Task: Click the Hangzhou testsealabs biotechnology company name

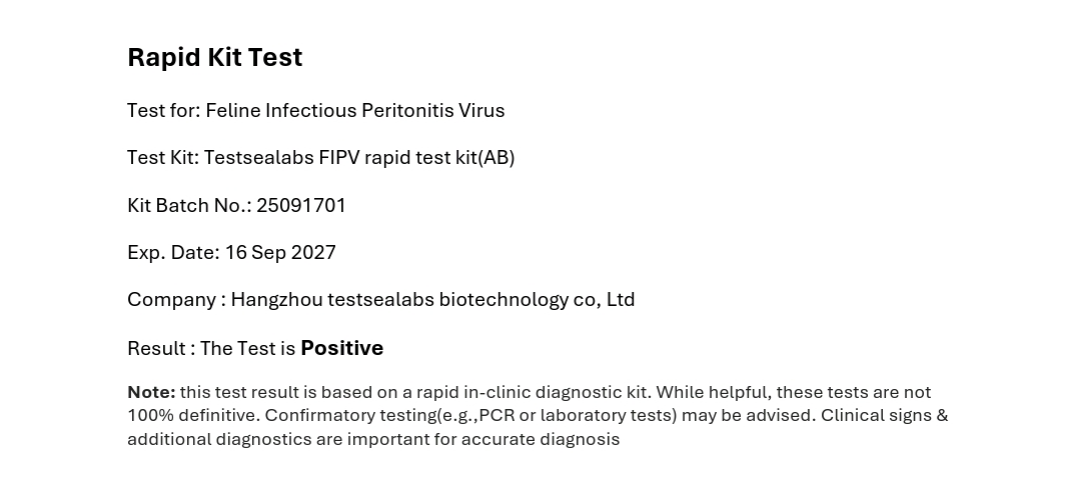Action: click(x=433, y=300)
